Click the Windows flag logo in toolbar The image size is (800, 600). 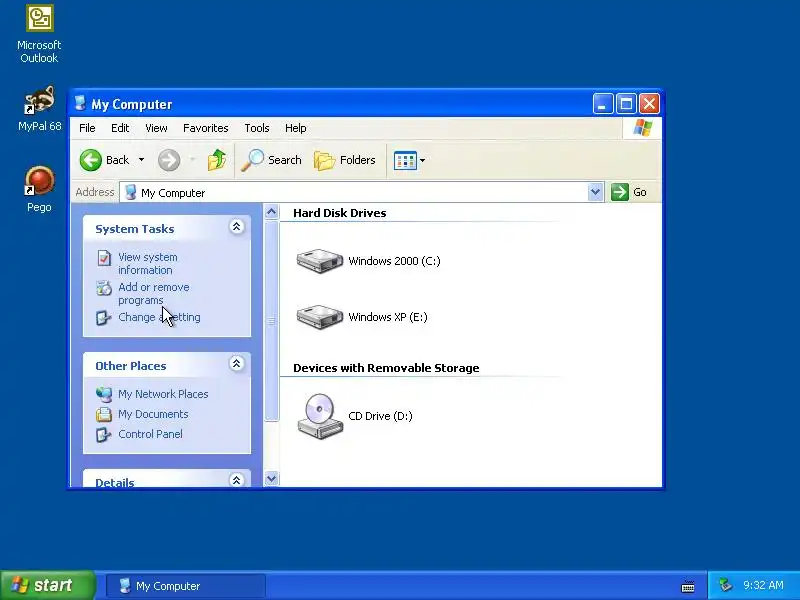click(642, 128)
